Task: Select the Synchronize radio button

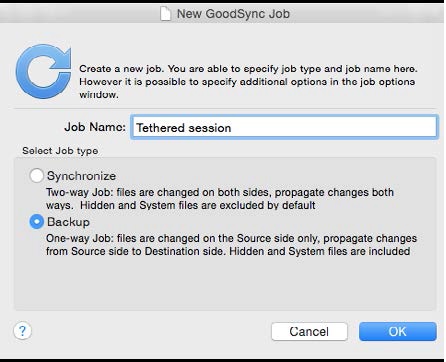Action: point(36,176)
